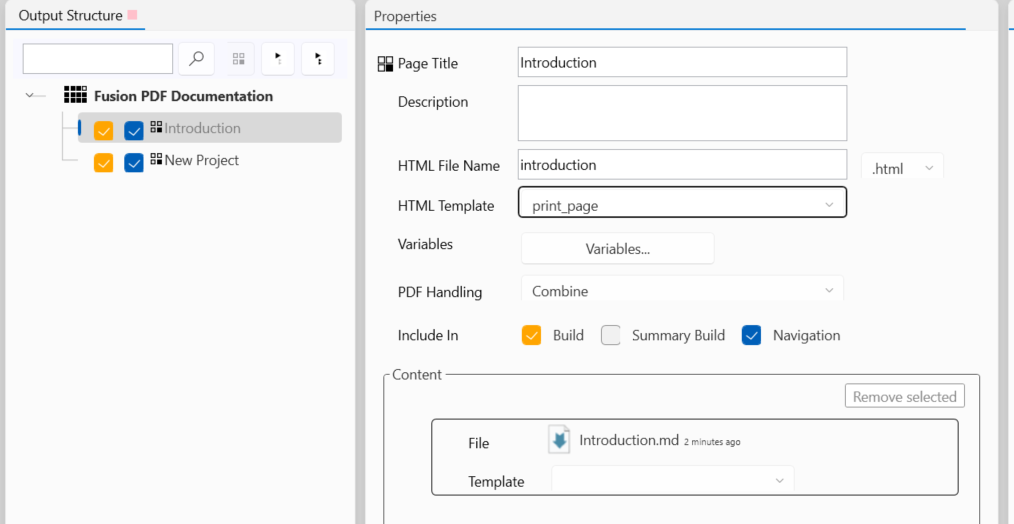Open the HTML Template print_page dropdown

pos(682,205)
